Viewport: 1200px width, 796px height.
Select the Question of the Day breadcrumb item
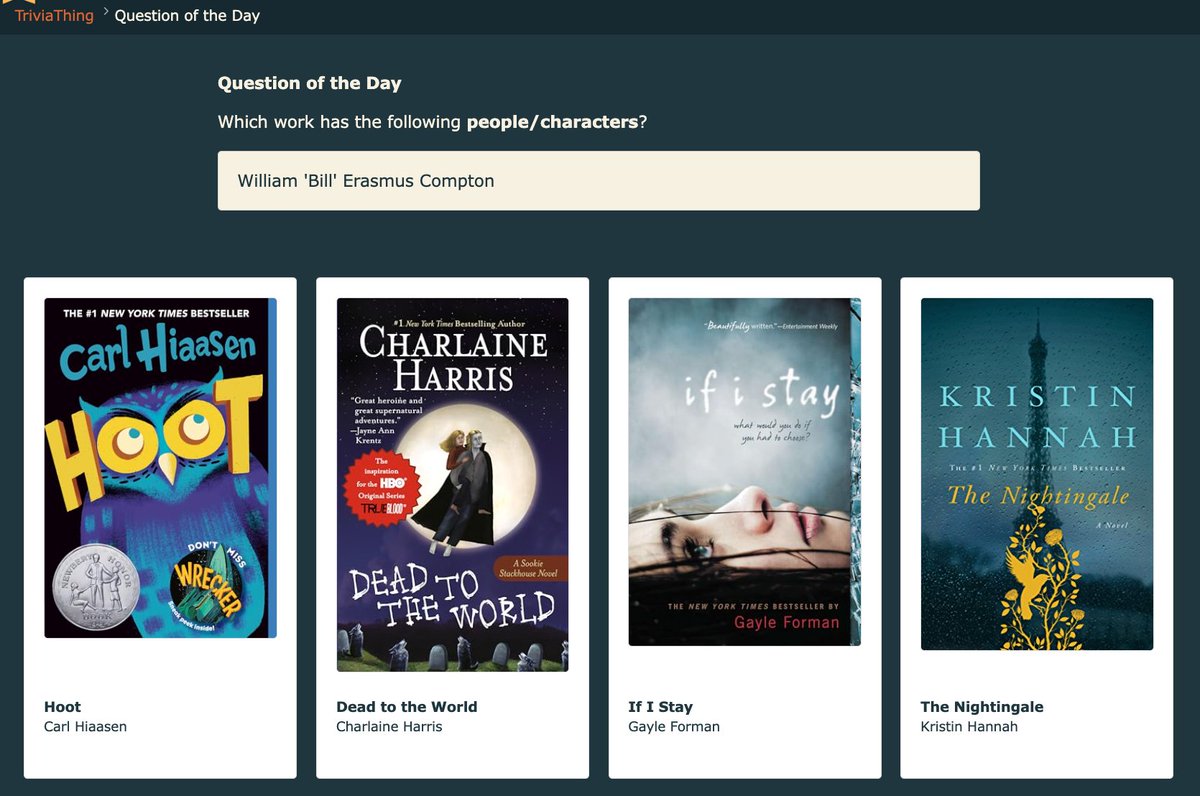tap(186, 15)
